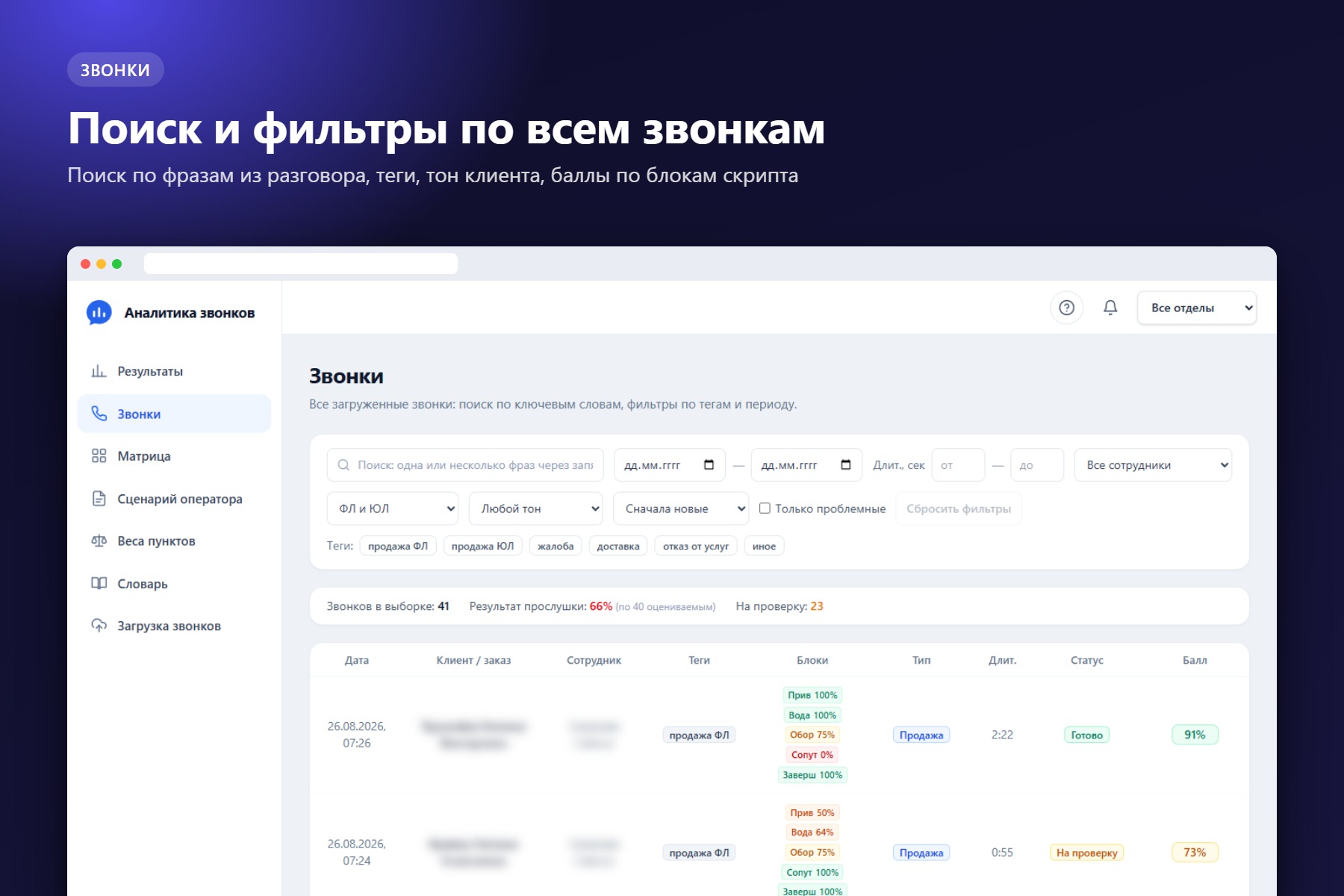Click the duration 'от' input field

point(959,465)
